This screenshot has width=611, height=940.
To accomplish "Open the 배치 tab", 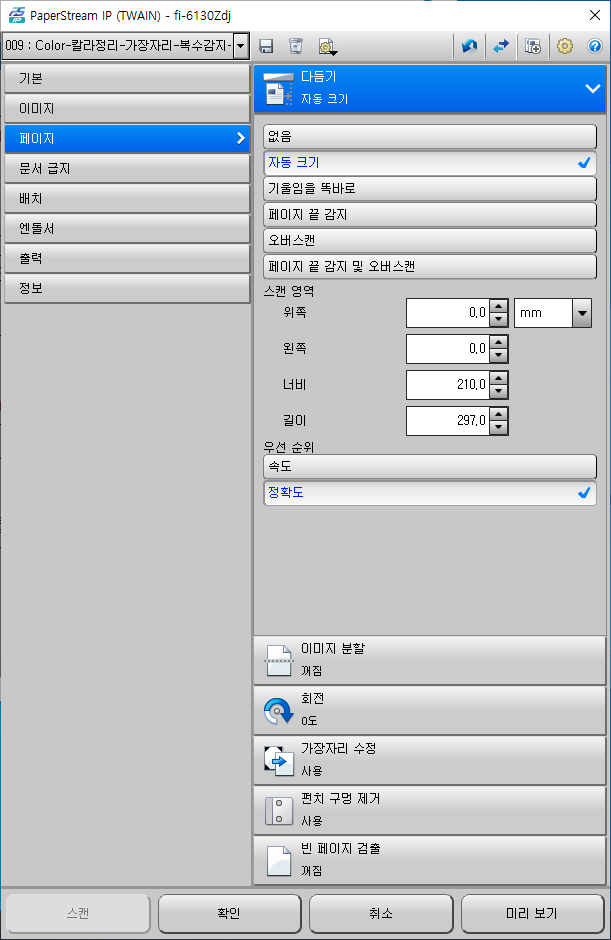I will pyautogui.click(x=127, y=198).
